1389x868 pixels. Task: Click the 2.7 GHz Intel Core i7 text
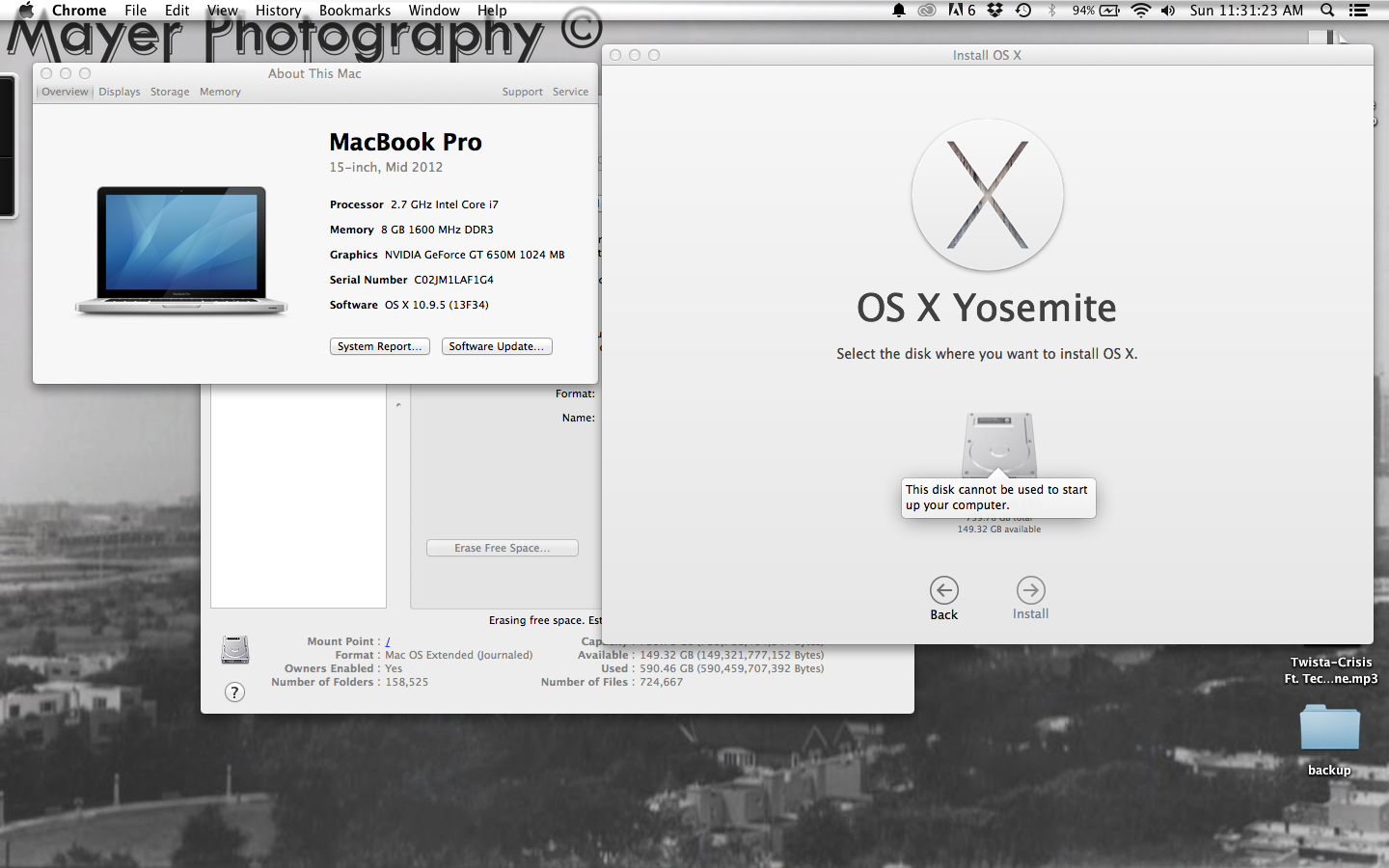tap(445, 204)
